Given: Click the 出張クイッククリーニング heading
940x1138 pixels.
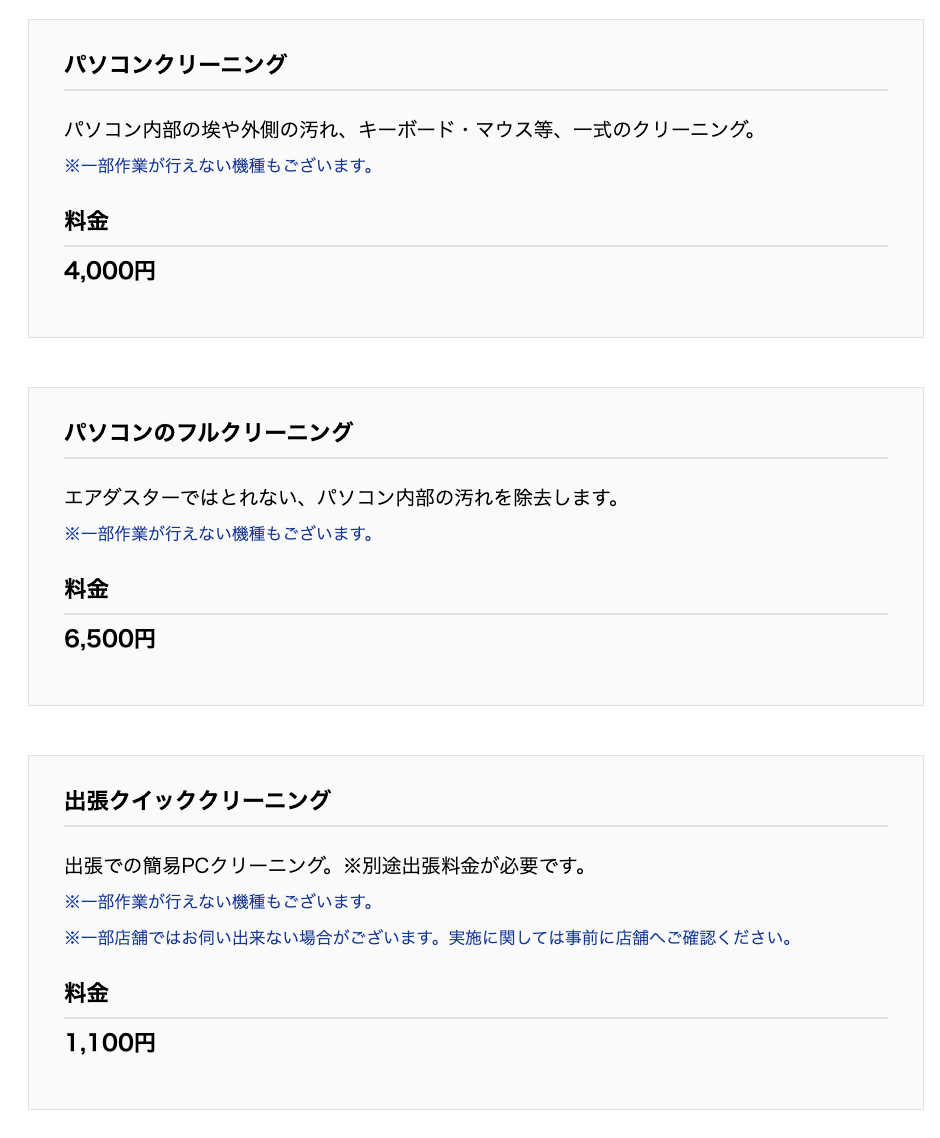Looking at the screenshot, I should tap(197, 801).
